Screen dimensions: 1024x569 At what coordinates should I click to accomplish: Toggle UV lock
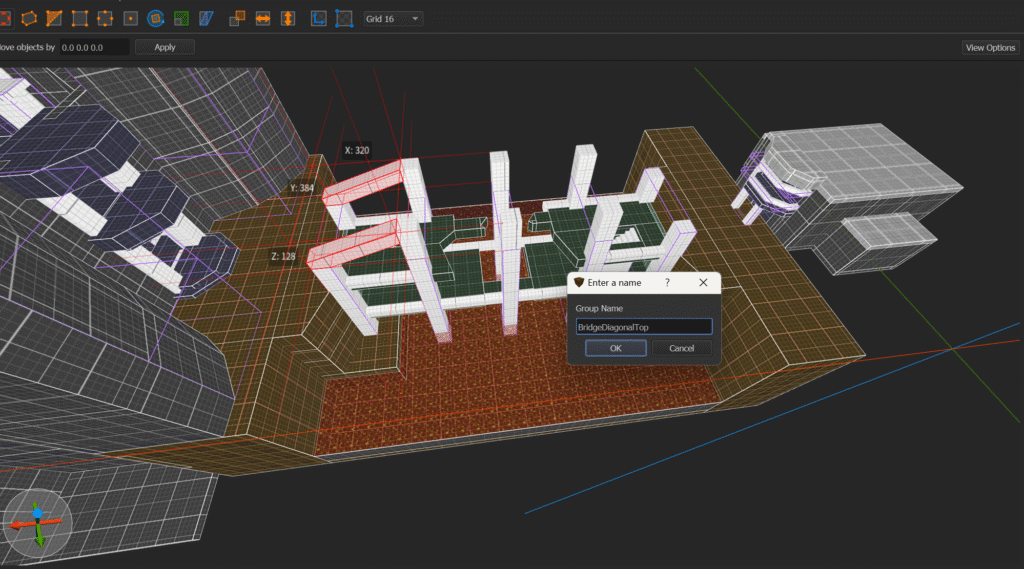[344, 18]
